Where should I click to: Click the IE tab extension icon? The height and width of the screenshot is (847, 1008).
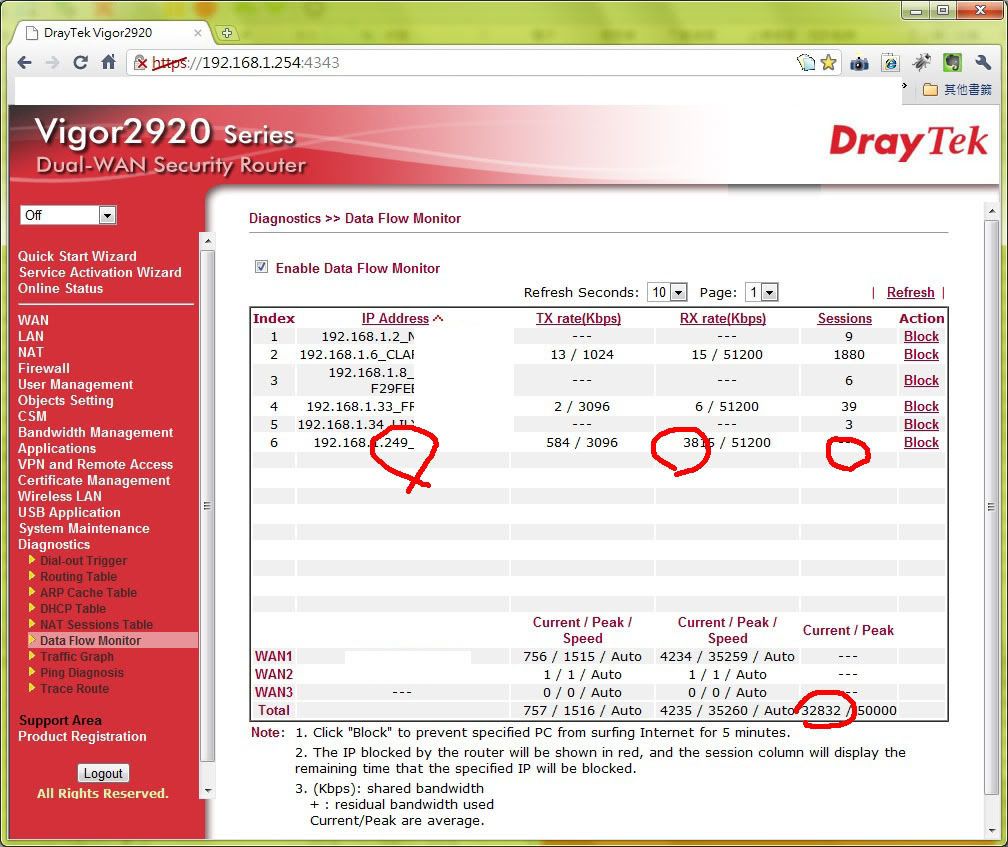890,62
